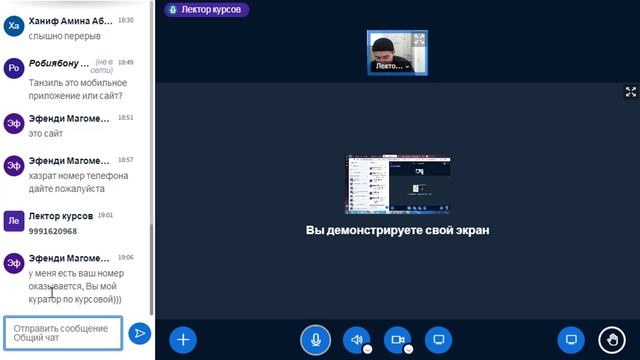Click the message 'это сайт'
This screenshot has height=360, width=640.
click(46, 133)
